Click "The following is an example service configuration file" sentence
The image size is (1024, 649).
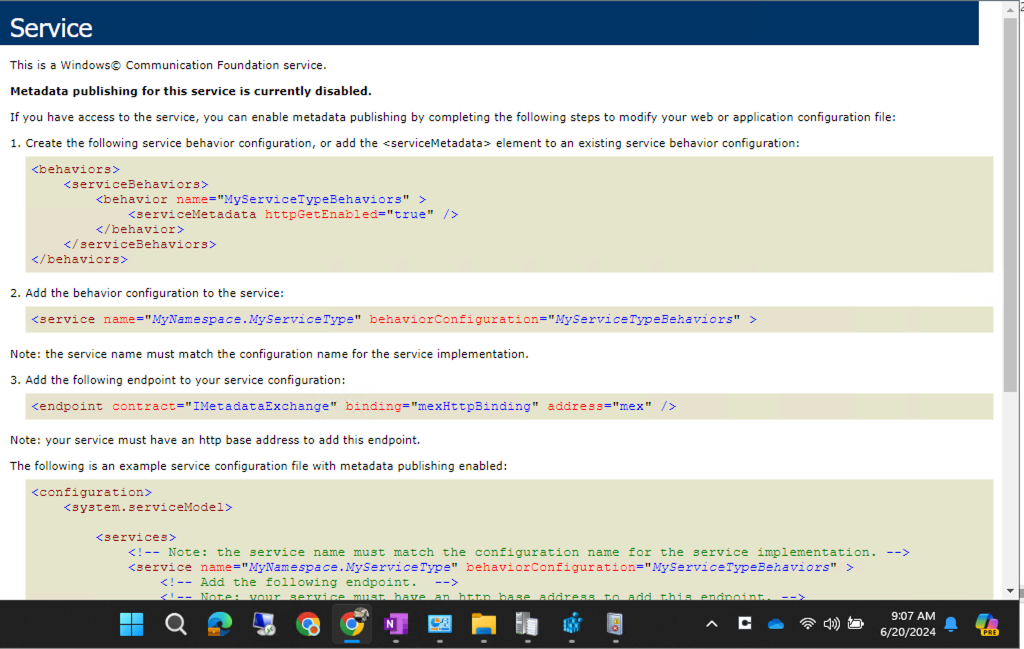tap(258, 466)
